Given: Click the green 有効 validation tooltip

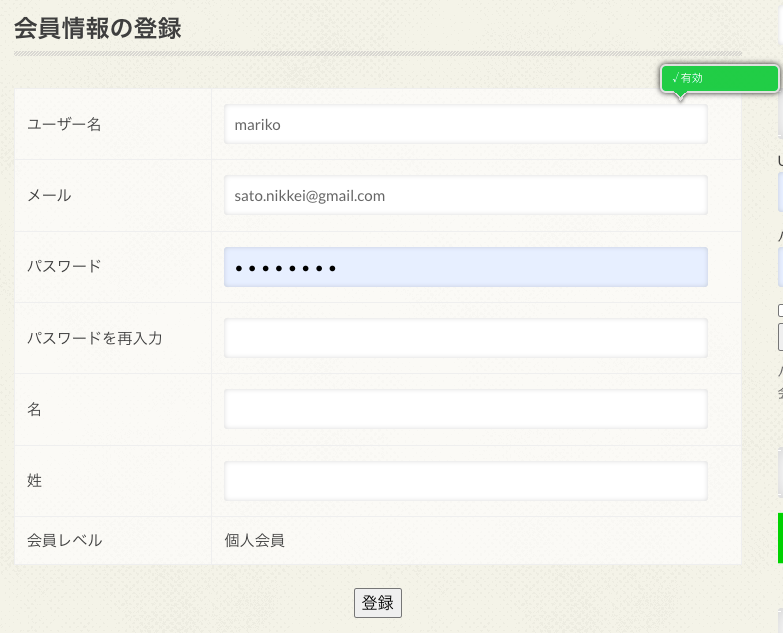Looking at the screenshot, I should 720,79.
